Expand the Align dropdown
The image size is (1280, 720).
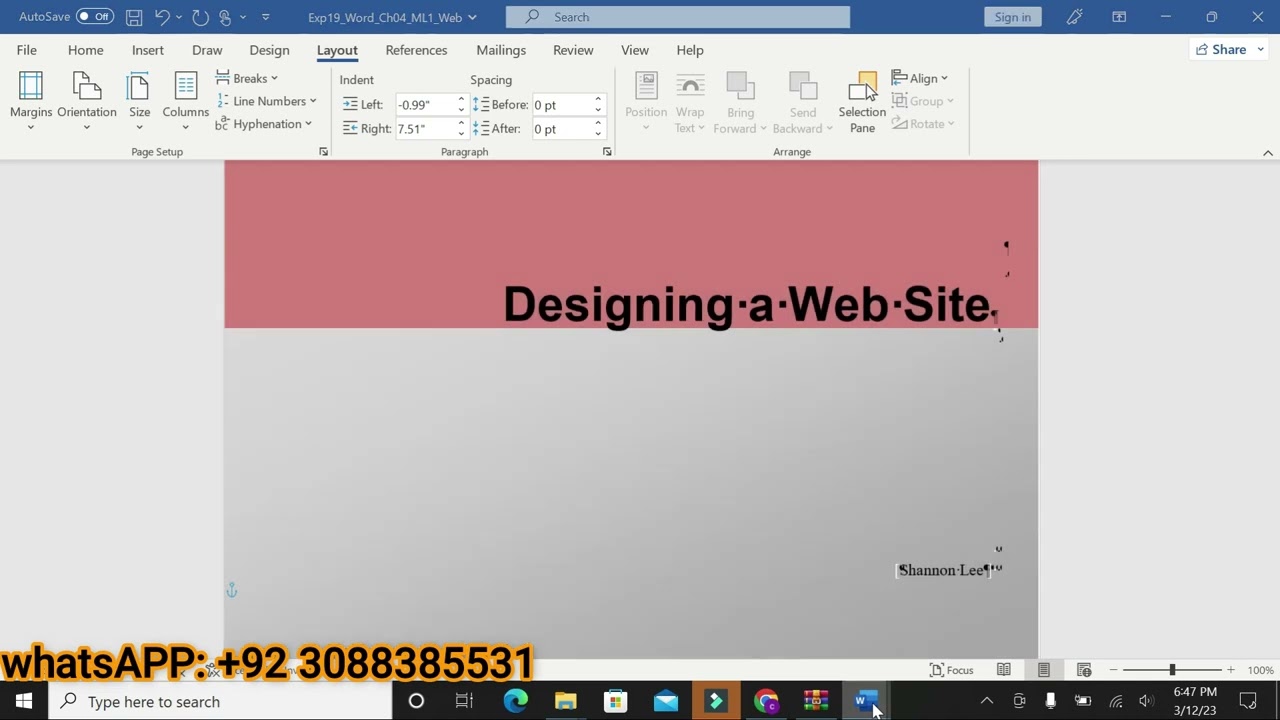point(920,78)
